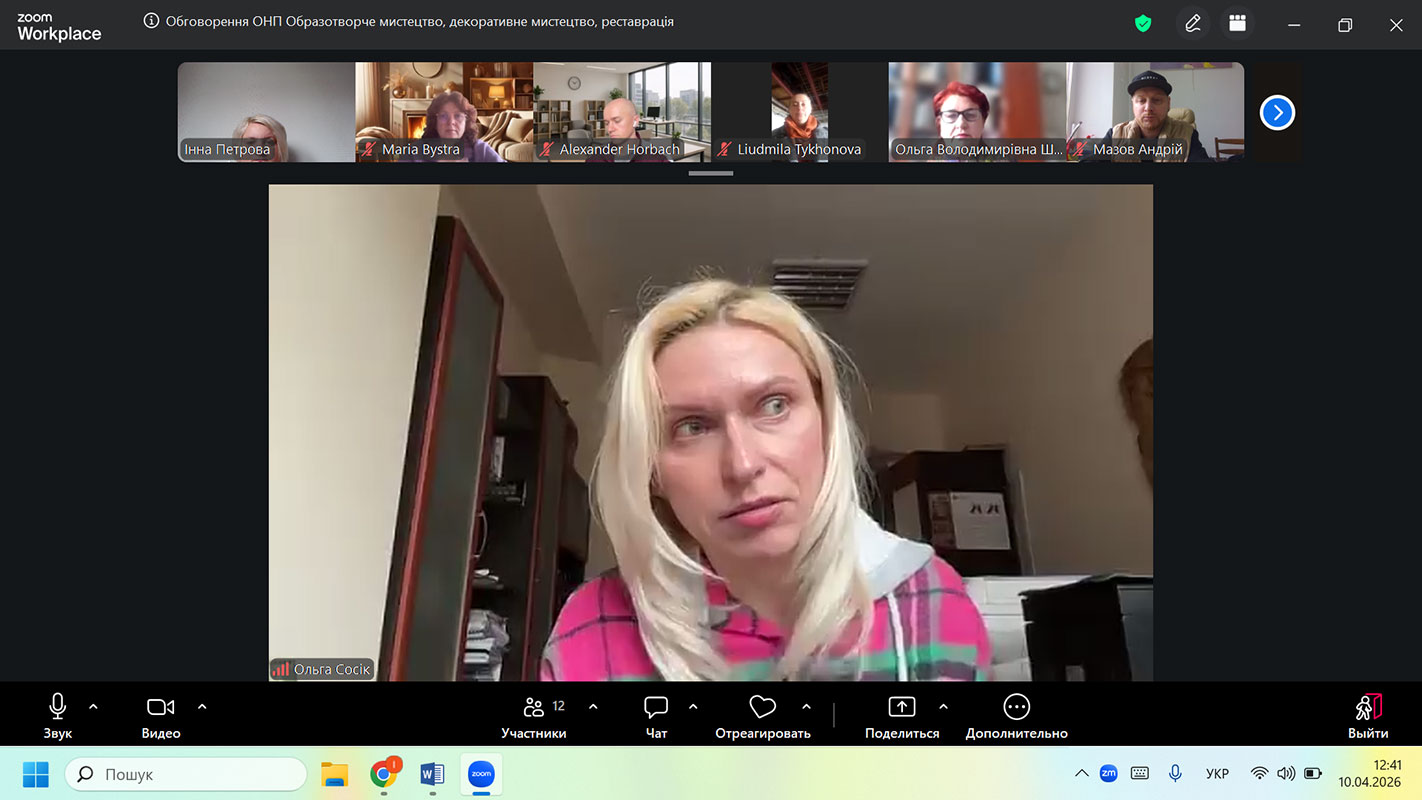The image size is (1422, 800).
Task: Show next participants with blue arrow
Action: click(1277, 112)
